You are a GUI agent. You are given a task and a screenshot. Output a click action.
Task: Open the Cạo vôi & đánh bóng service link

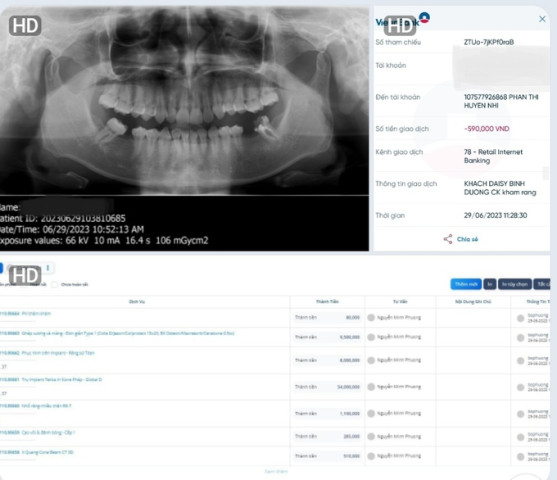48,432
